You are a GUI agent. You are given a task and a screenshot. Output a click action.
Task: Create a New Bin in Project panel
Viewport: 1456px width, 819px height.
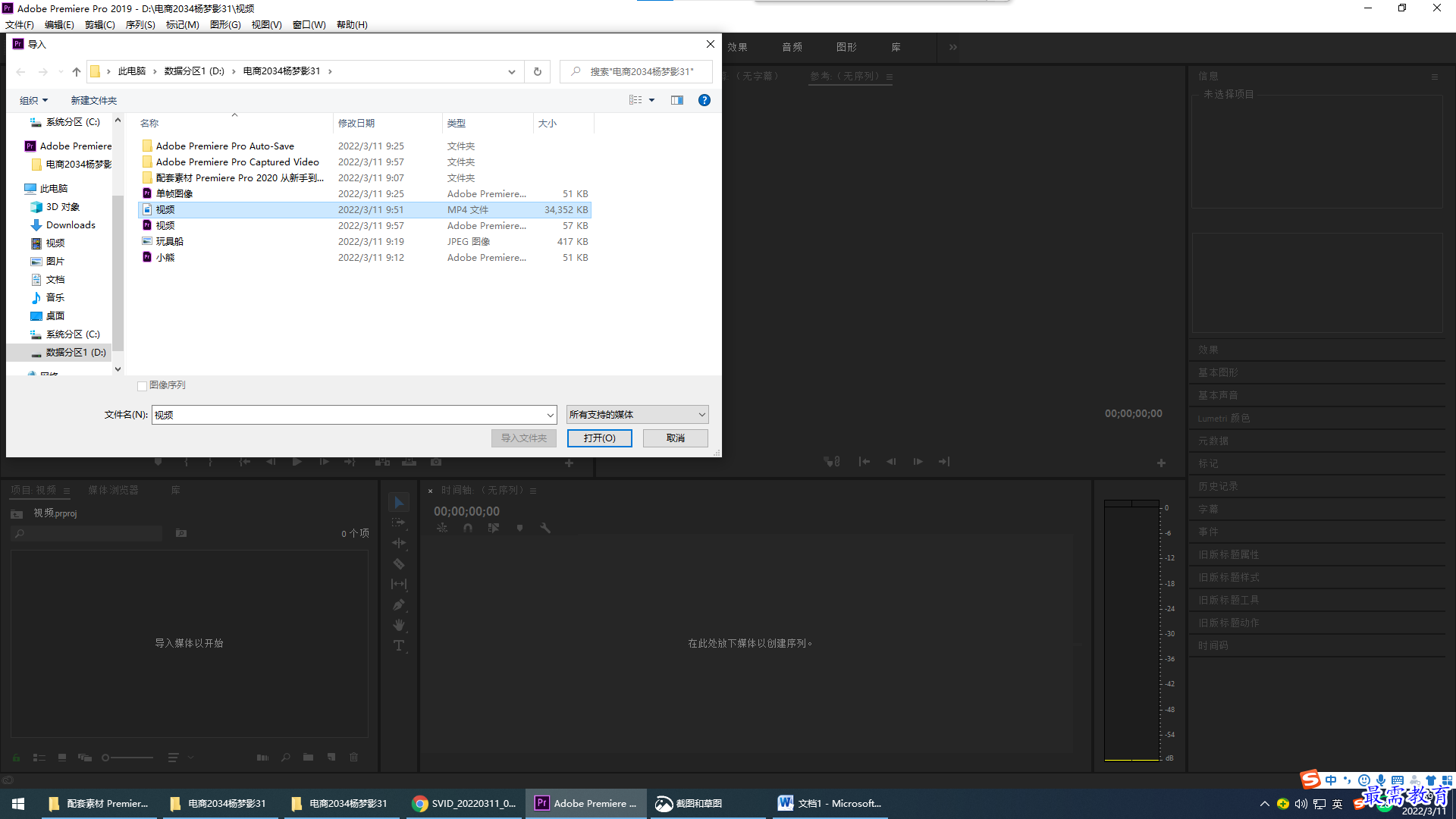(x=308, y=757)
